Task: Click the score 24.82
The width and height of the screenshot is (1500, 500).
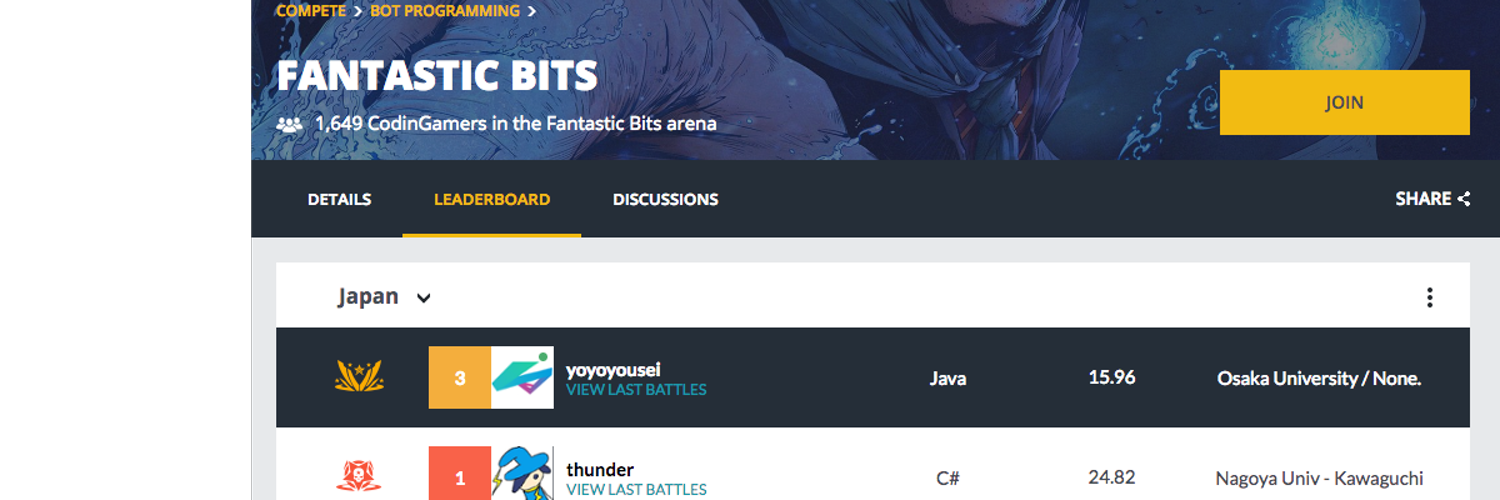Action: (1112, 477)
